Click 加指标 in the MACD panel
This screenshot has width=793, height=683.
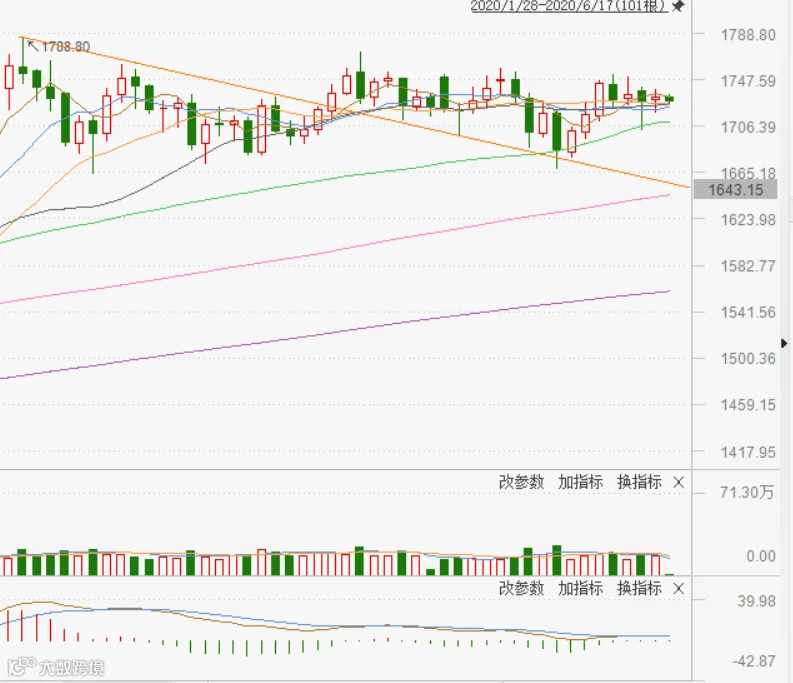coord(580,588)
